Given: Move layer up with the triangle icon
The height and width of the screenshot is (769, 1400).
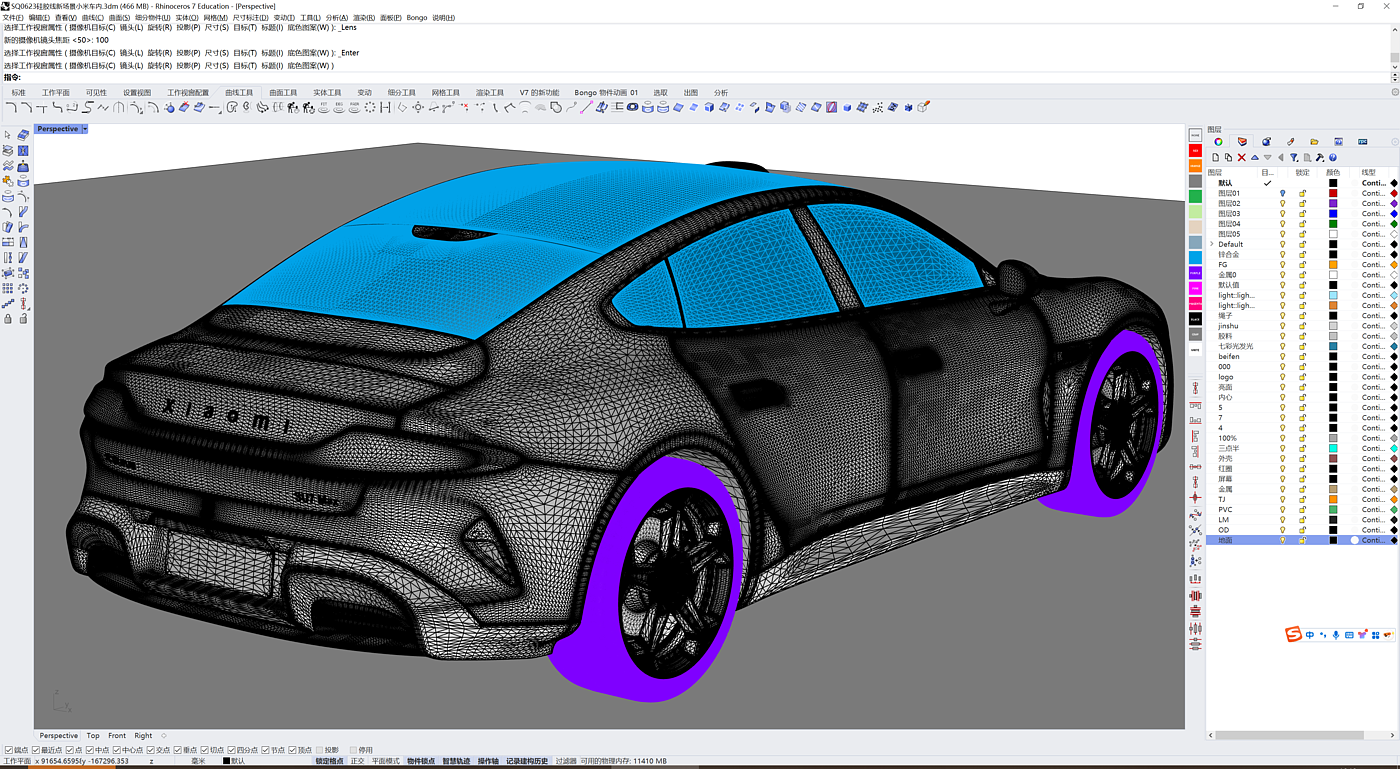Looking at the screenshot, I should (x=1255, y=158).
